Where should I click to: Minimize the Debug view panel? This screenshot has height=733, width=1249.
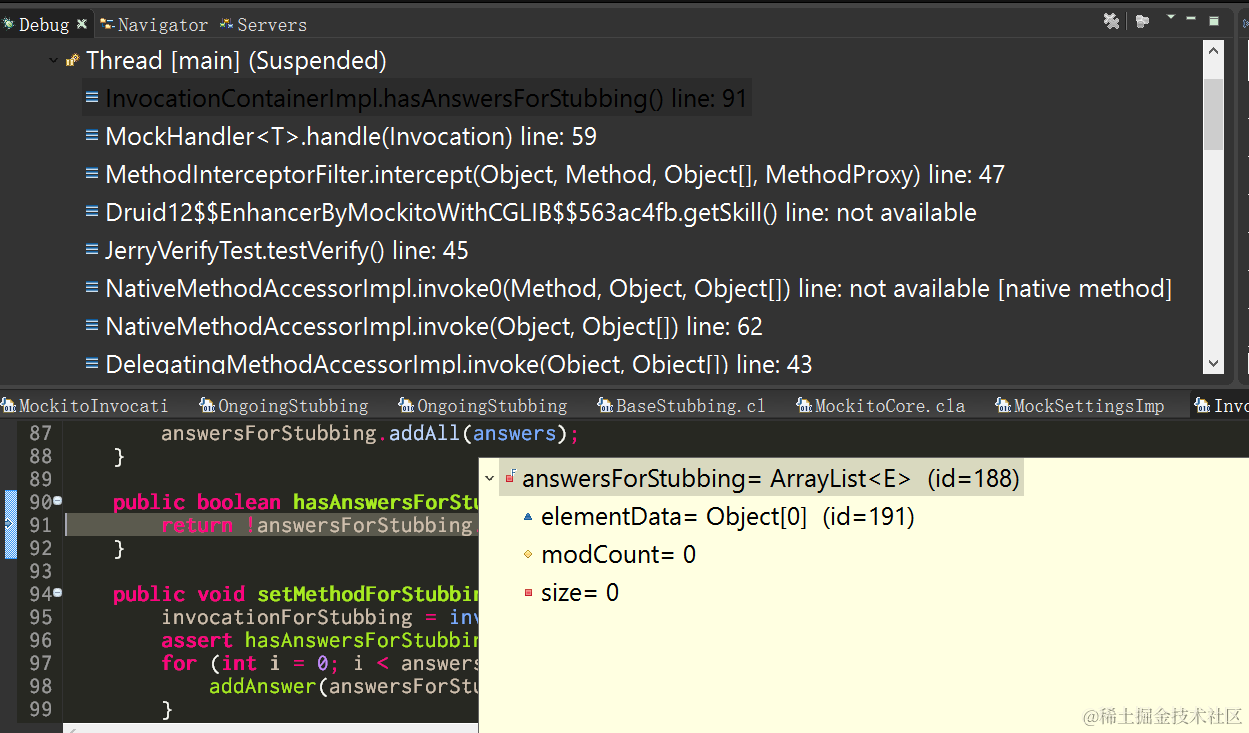click(x=1191, y=19)
